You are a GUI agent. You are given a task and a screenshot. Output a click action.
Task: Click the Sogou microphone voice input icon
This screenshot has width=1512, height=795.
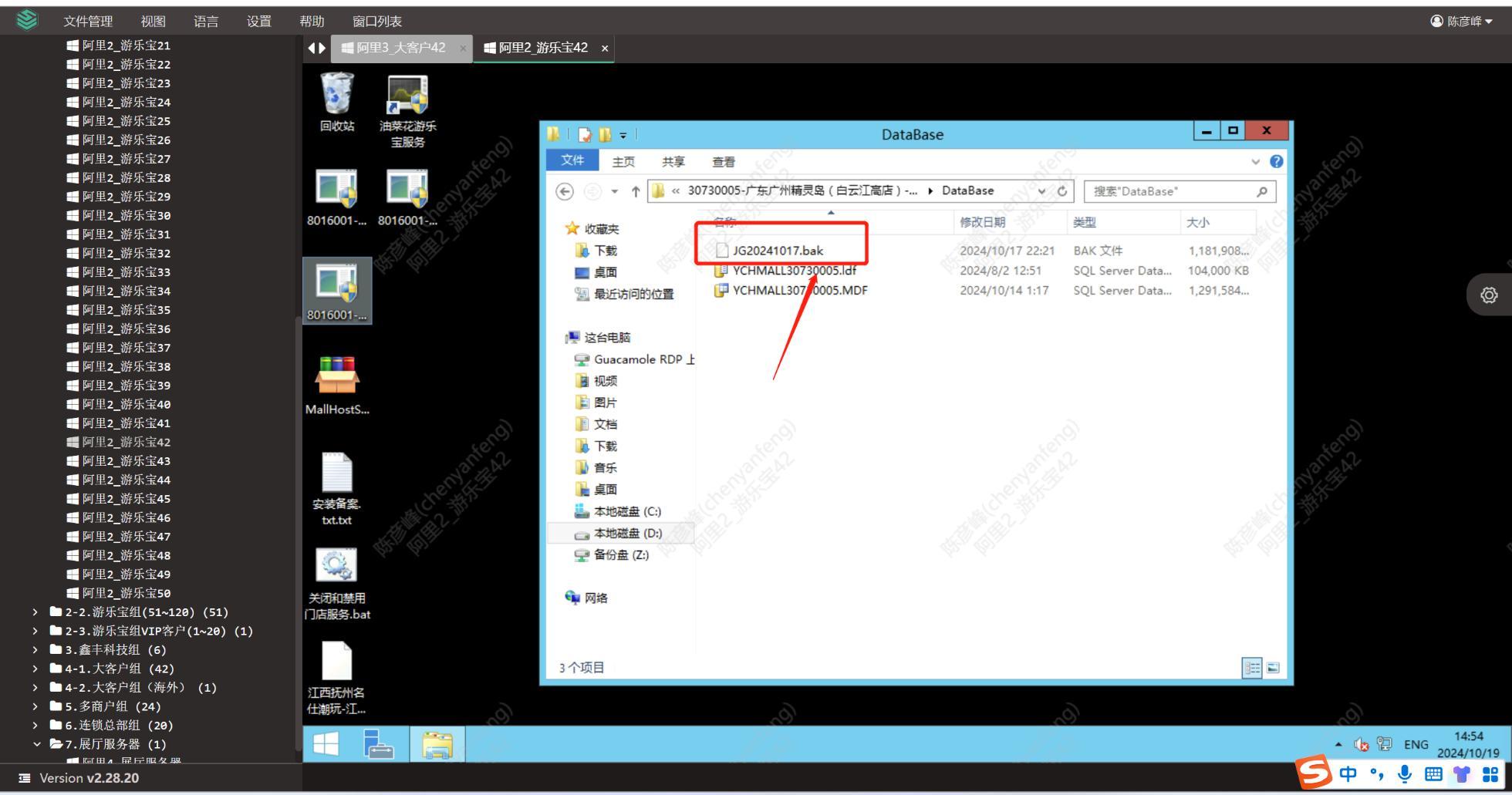(1405, 774)
